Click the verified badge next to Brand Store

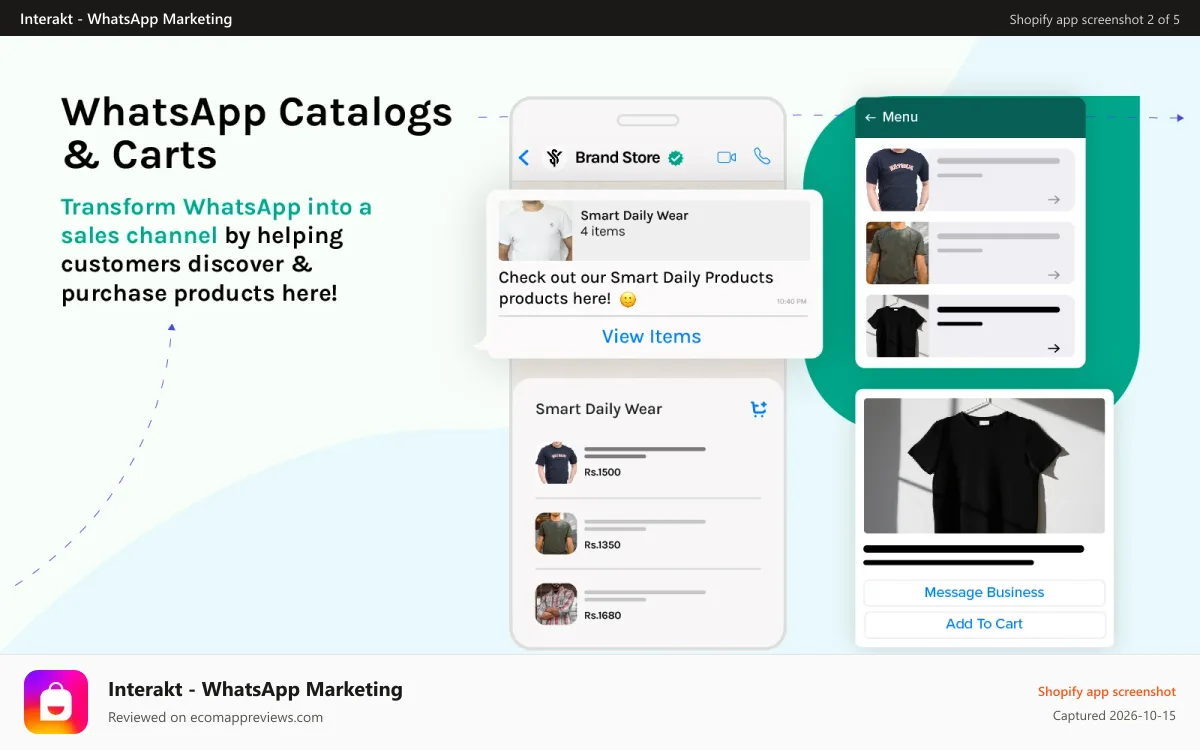676,157
